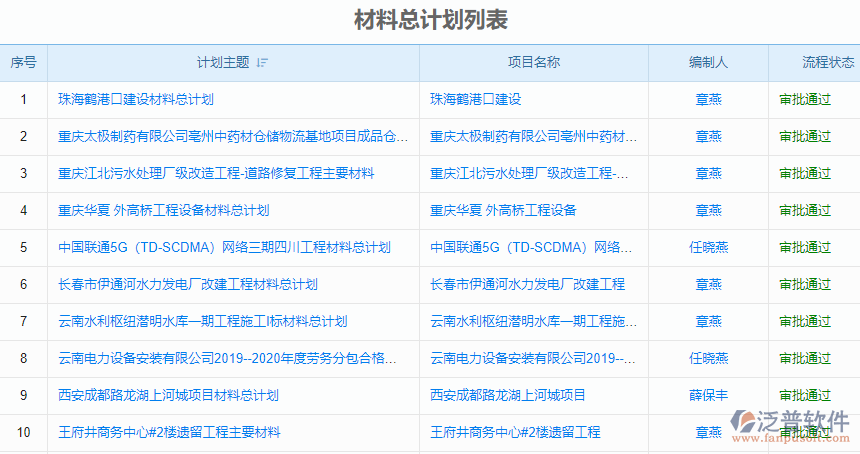Open plan 重庆华夏 外高桥工程设备材料总计划
Viewport: 860px width, 454px height.
click(163, 211)
